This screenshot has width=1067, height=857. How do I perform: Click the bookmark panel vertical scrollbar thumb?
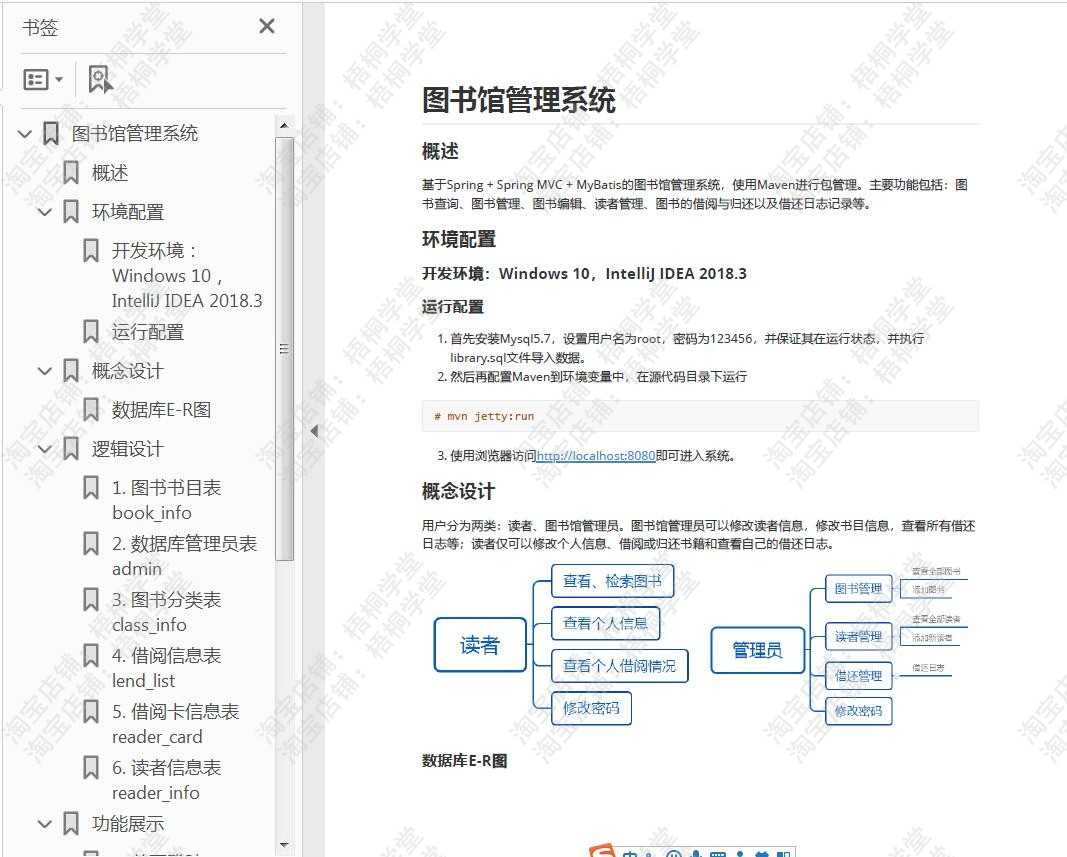coord(284,349)
